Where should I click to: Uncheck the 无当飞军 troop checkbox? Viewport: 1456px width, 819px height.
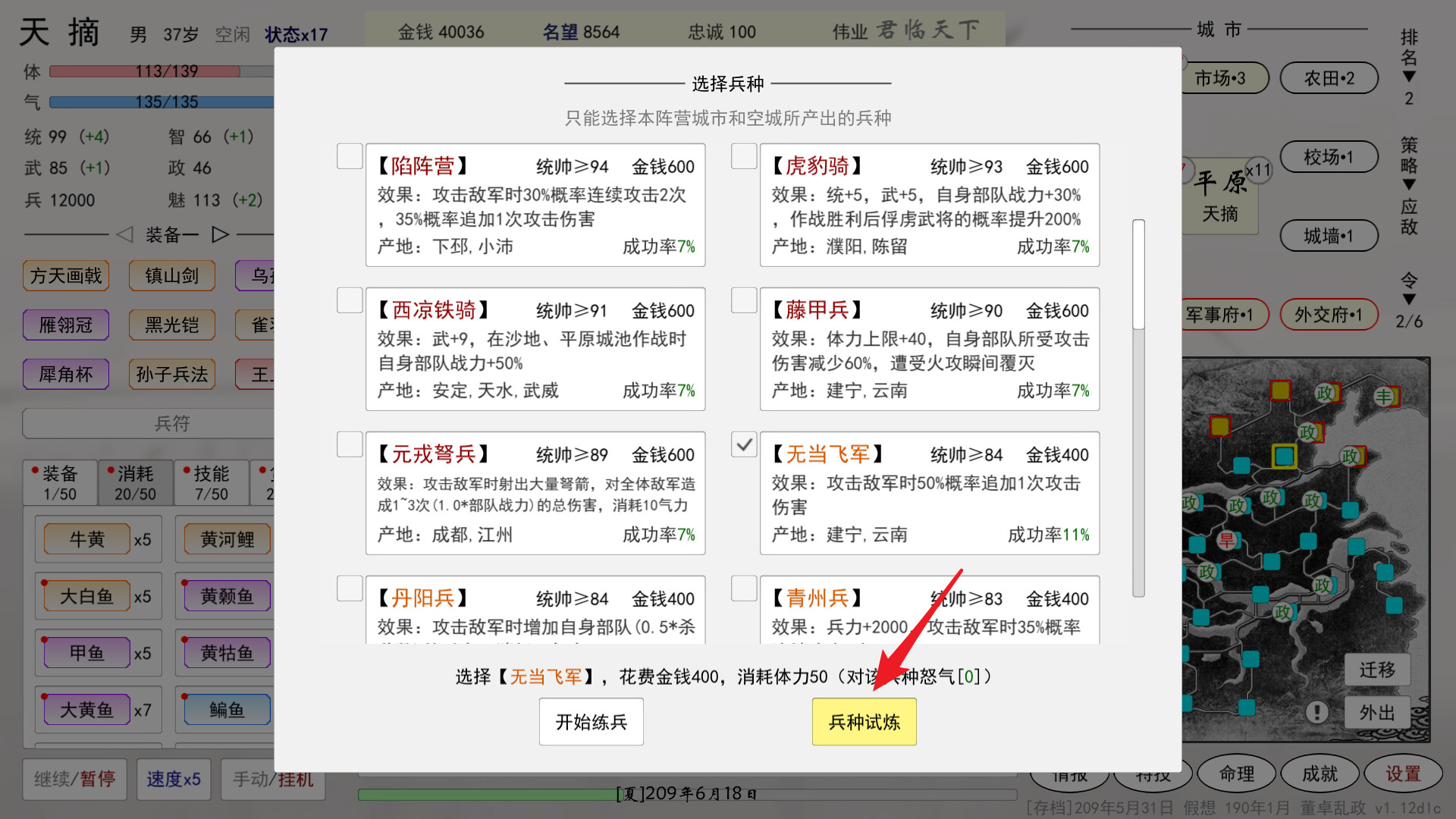tap(744, 444)
